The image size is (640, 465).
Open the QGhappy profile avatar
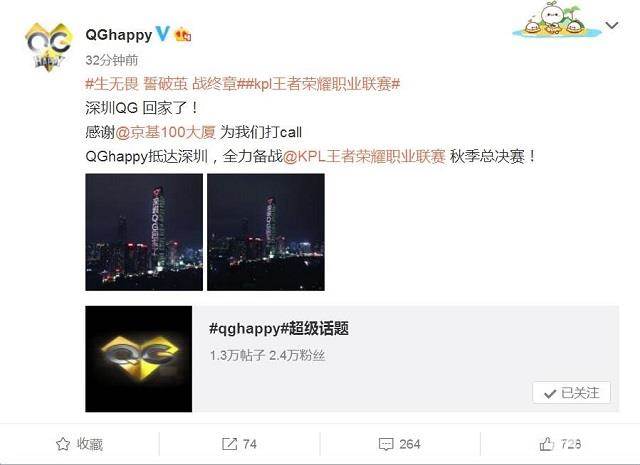(x=48, y=47)
